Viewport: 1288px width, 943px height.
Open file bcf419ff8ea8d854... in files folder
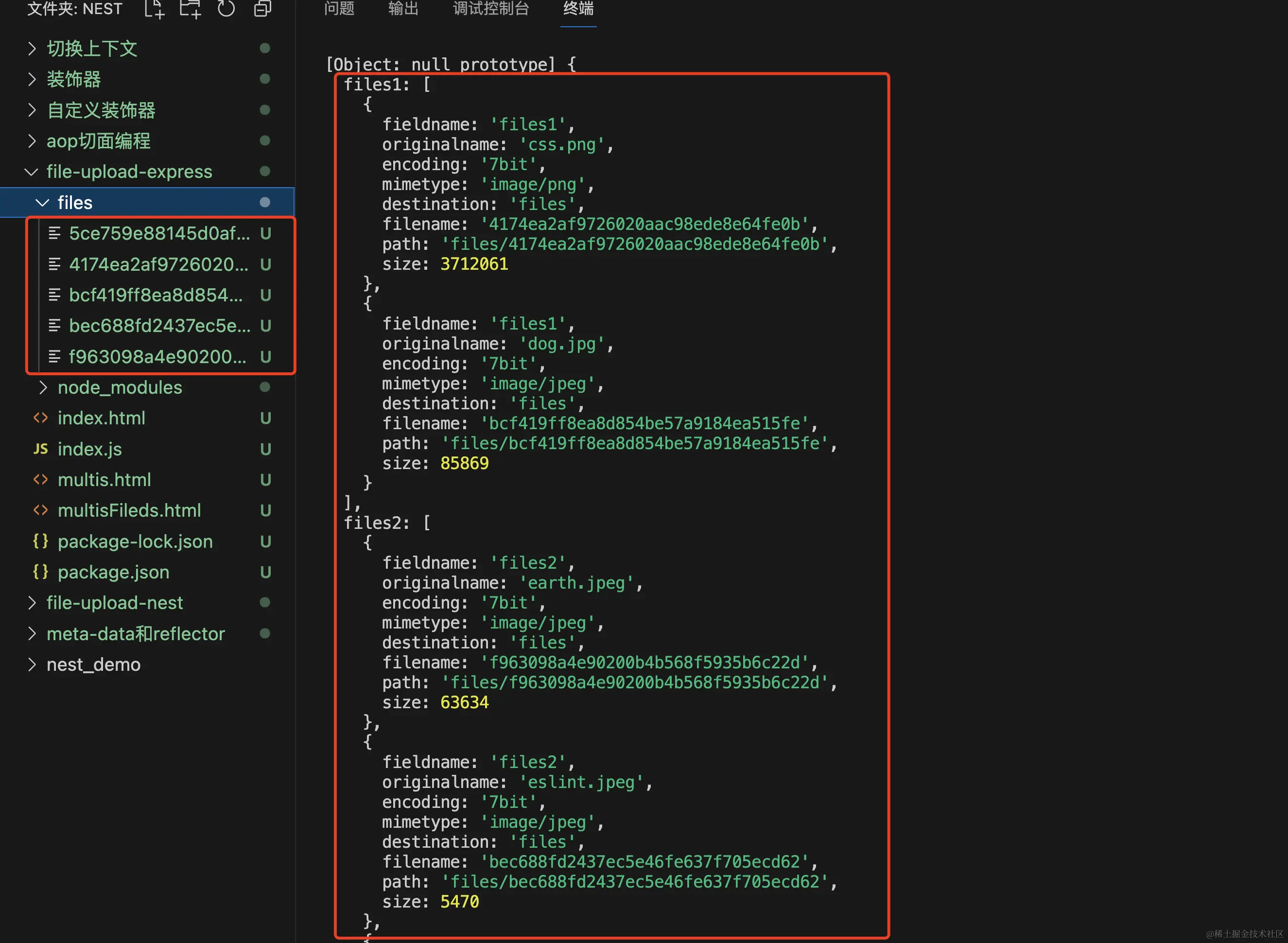pos(156,295)
